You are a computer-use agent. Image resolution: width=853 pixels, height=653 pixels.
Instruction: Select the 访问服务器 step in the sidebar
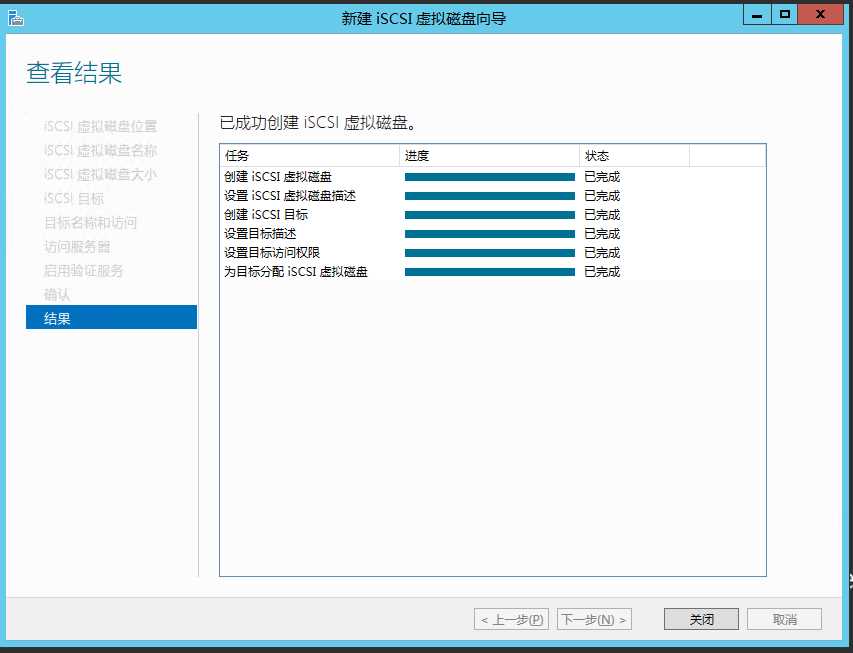coord(77,247)
